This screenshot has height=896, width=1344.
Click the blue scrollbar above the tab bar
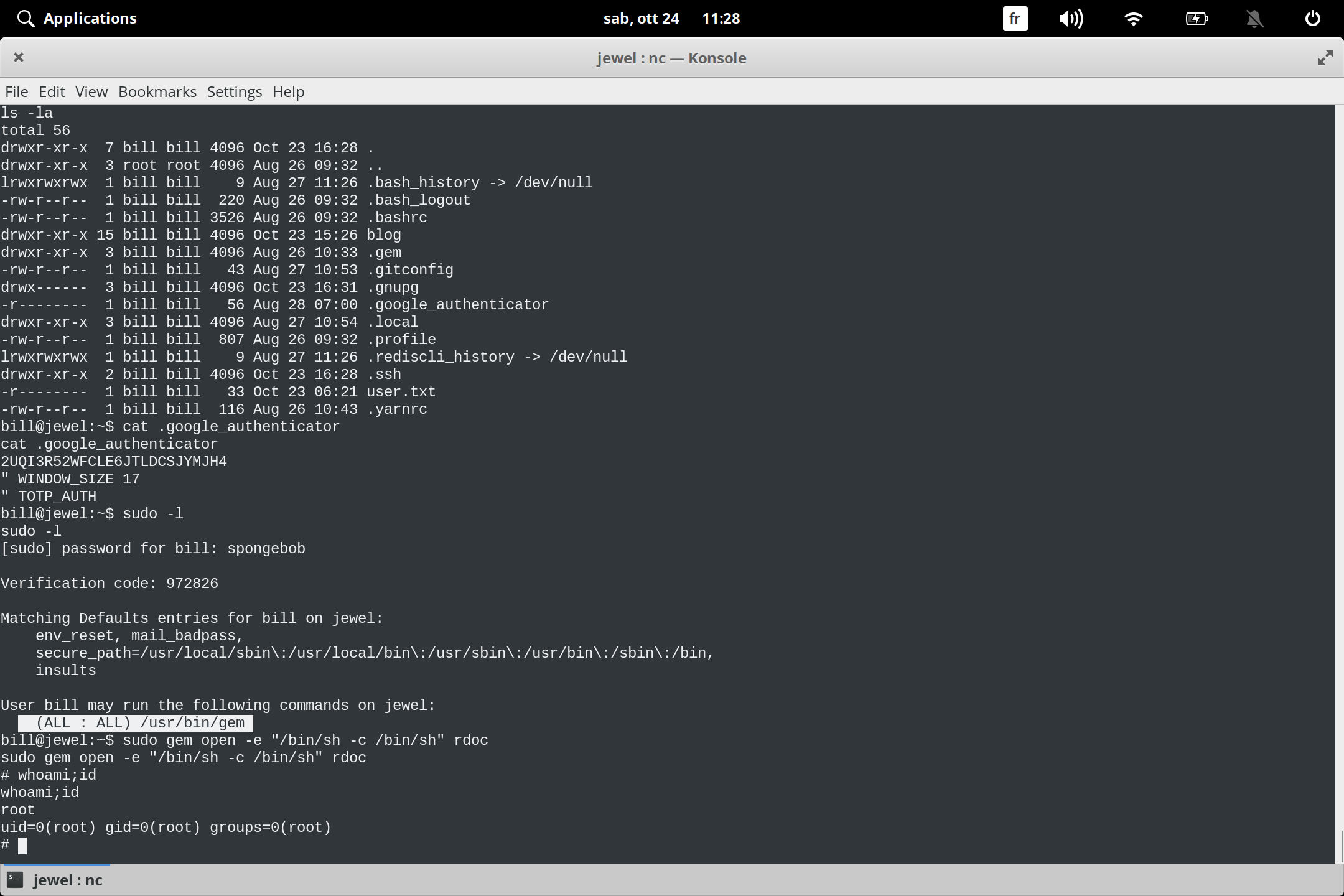point(56,864)
